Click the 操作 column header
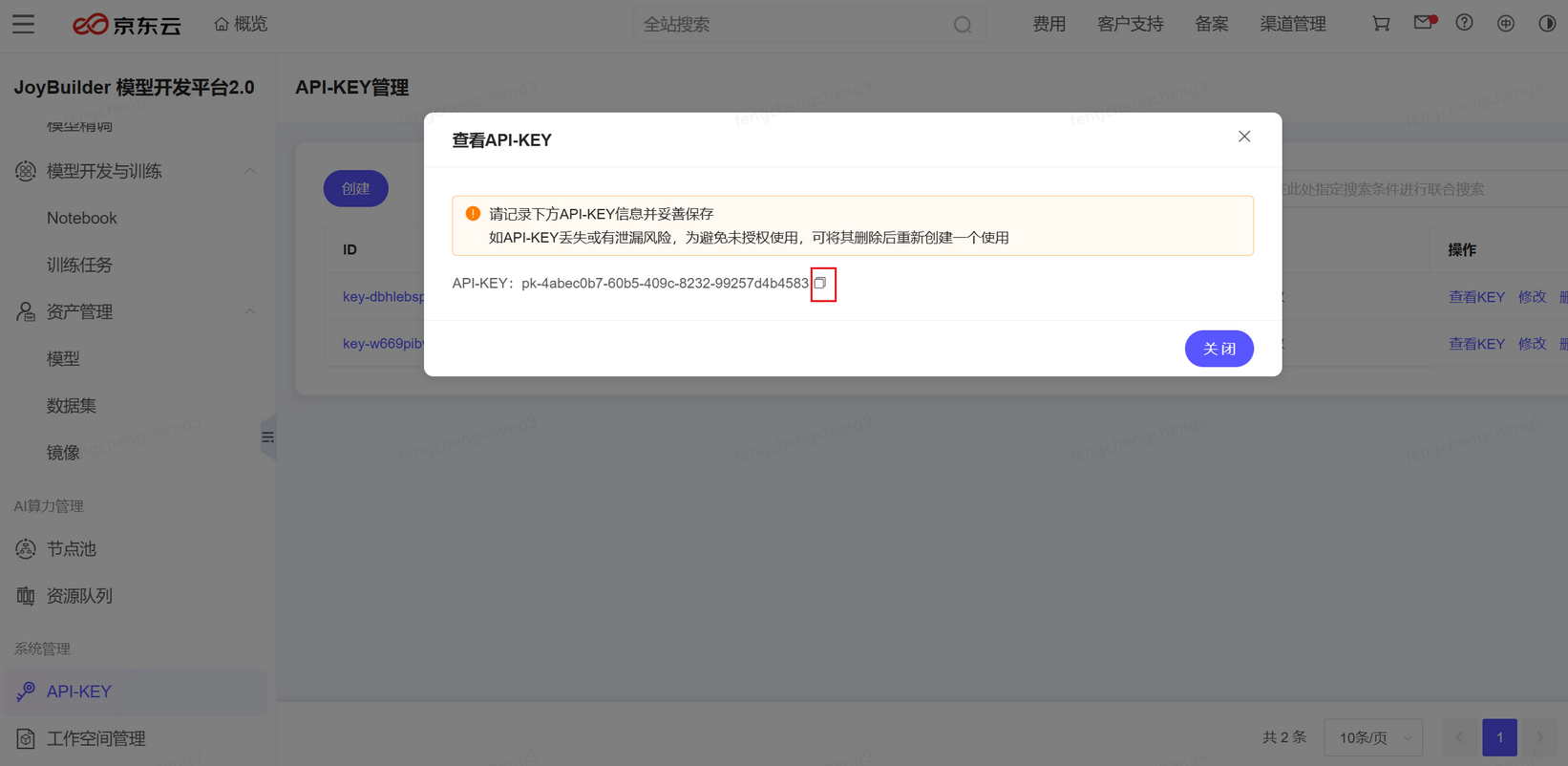 coord(1462,250)
